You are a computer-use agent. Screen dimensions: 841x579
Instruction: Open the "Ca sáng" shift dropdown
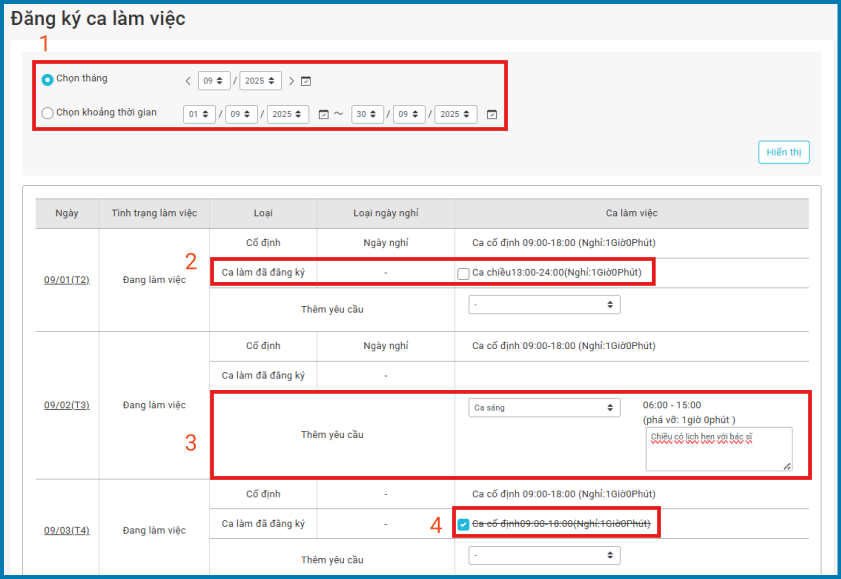[544, 408]
